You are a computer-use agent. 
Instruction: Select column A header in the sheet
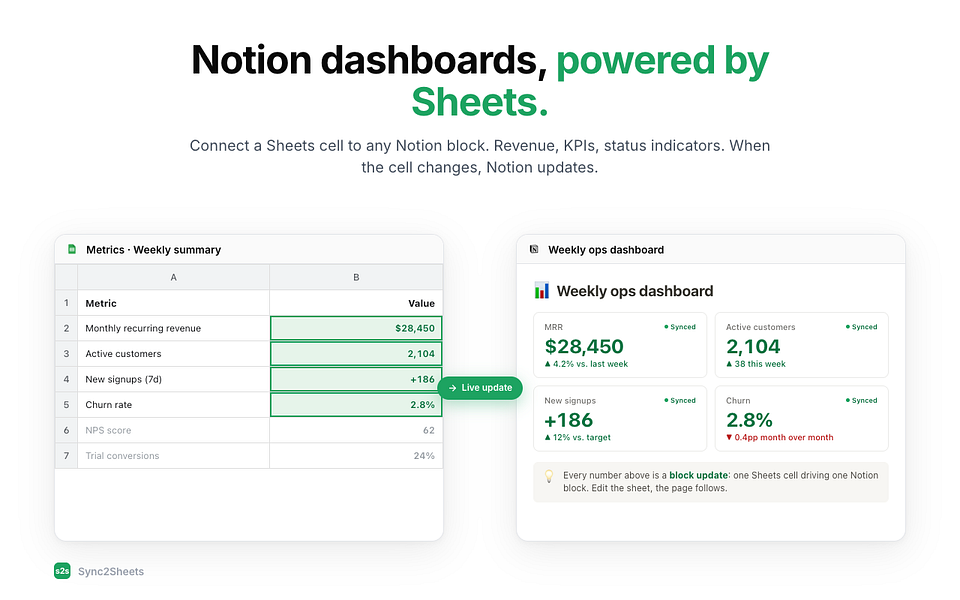[x=173, y=277]
